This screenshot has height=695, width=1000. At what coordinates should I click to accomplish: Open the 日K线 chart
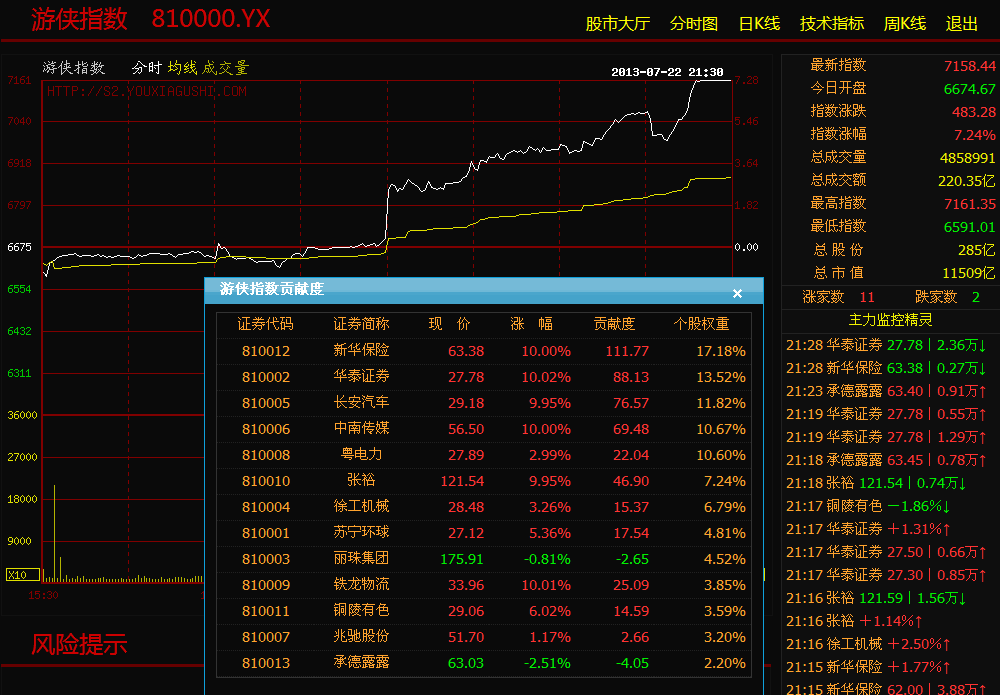point(759,24)
